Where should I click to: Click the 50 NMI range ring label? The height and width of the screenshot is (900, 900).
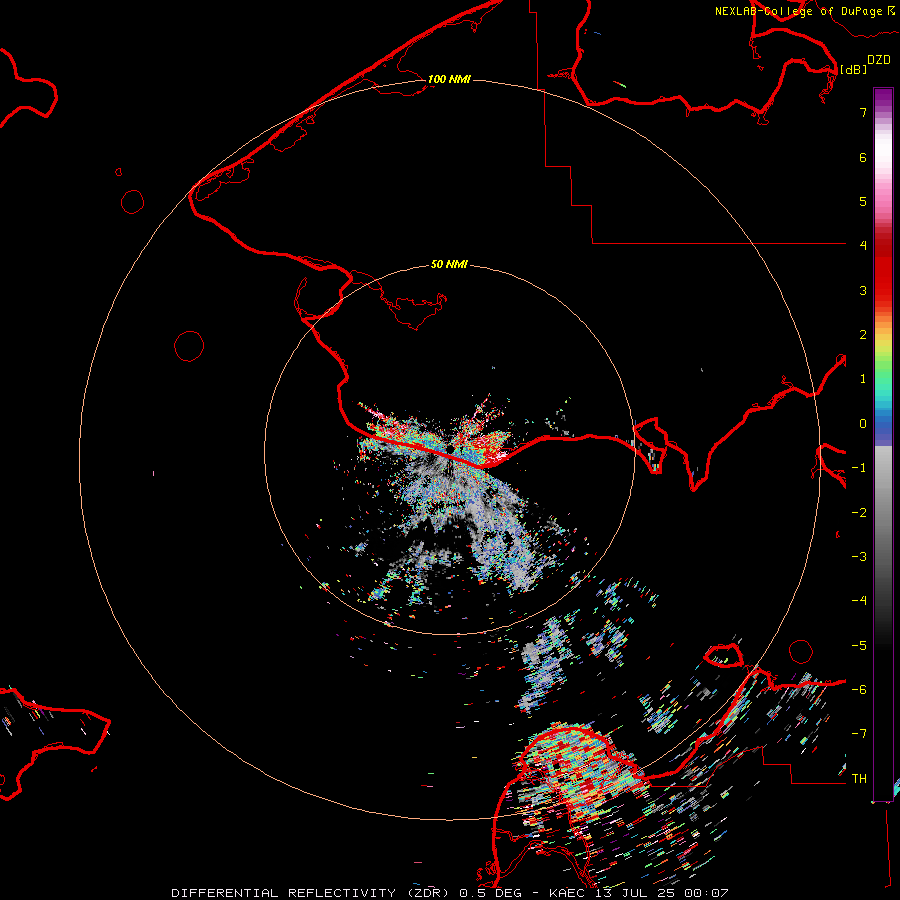[449, 264]
